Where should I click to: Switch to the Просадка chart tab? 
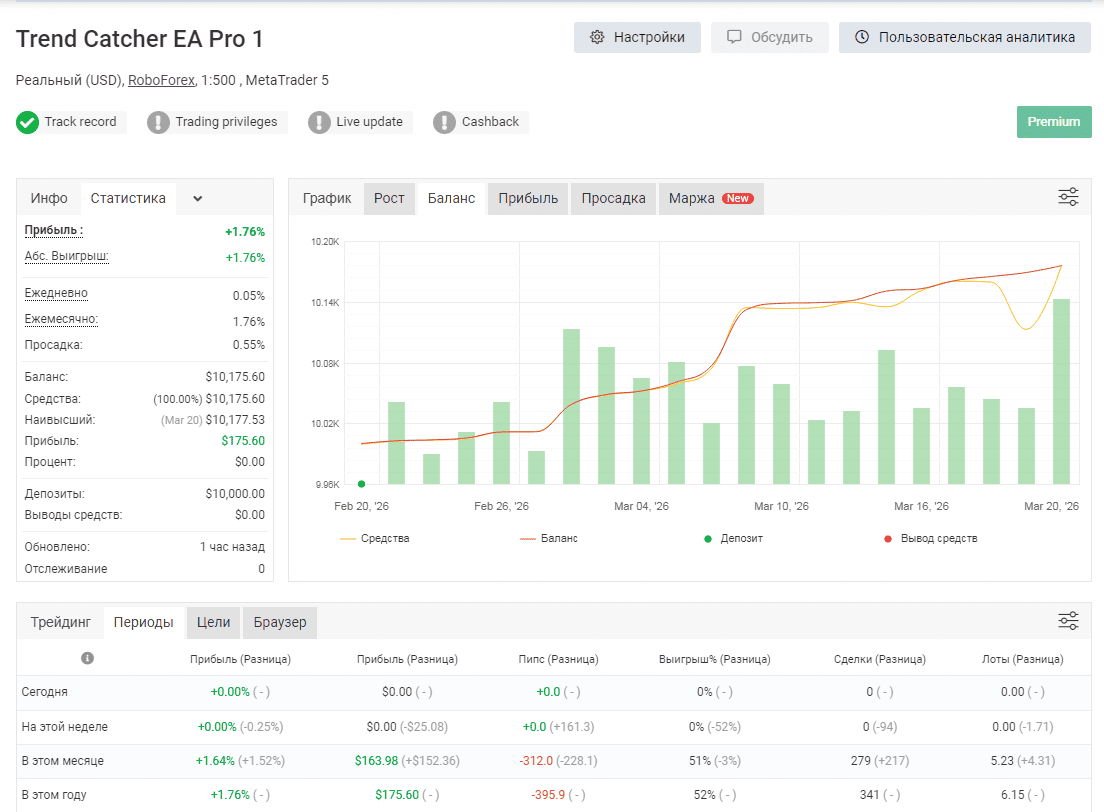coord(613,199)
